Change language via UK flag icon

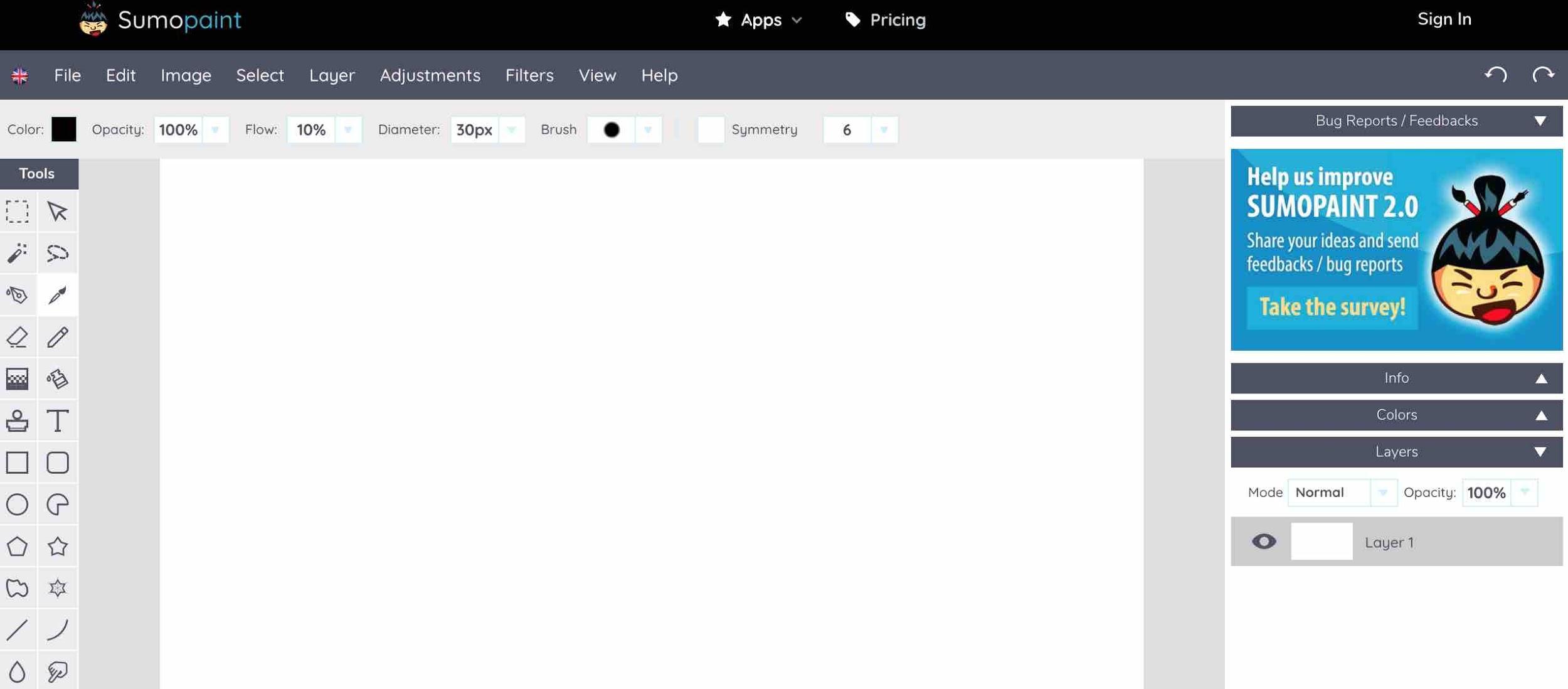(x=19, y=76)
